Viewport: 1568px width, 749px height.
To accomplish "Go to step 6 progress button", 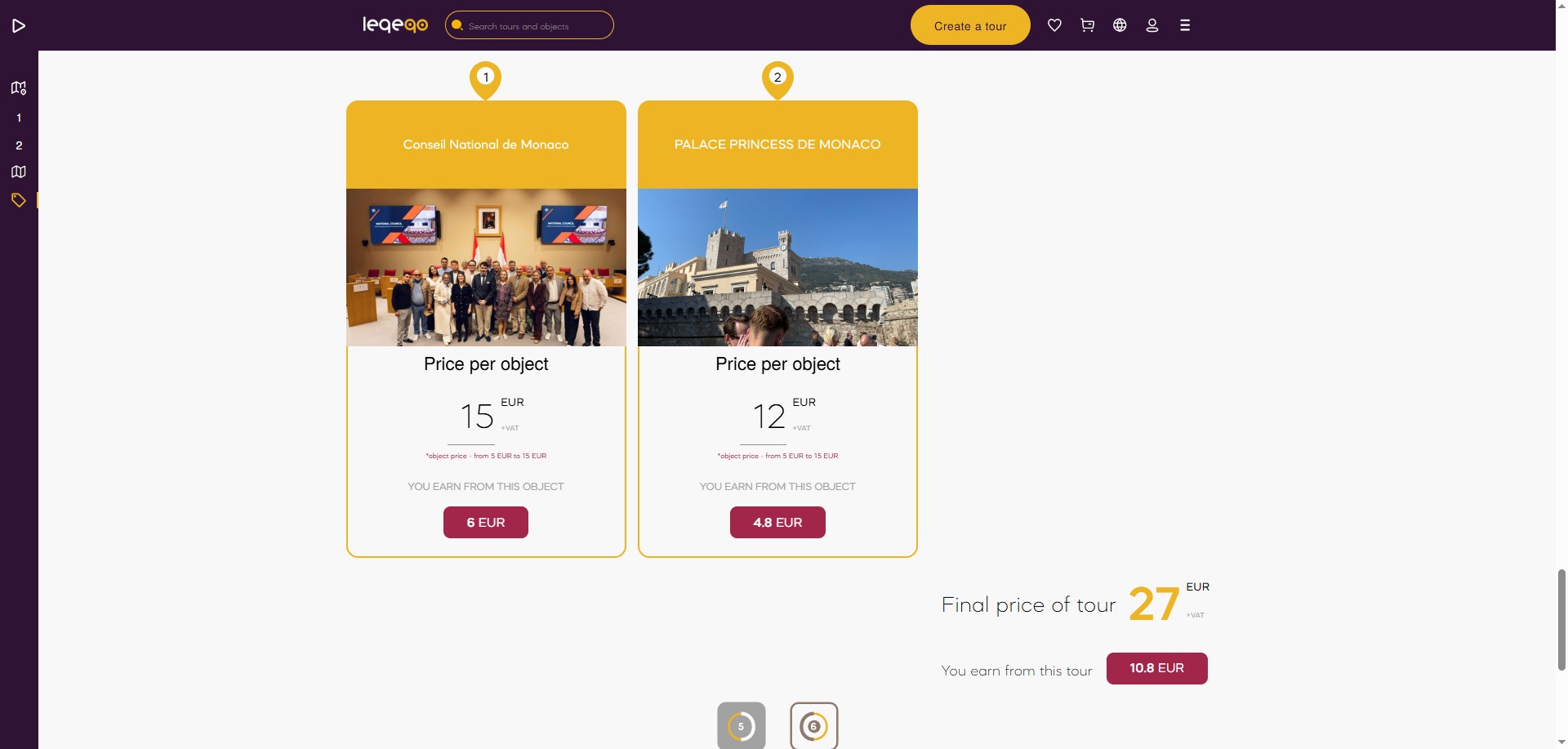I will (814, 725).
